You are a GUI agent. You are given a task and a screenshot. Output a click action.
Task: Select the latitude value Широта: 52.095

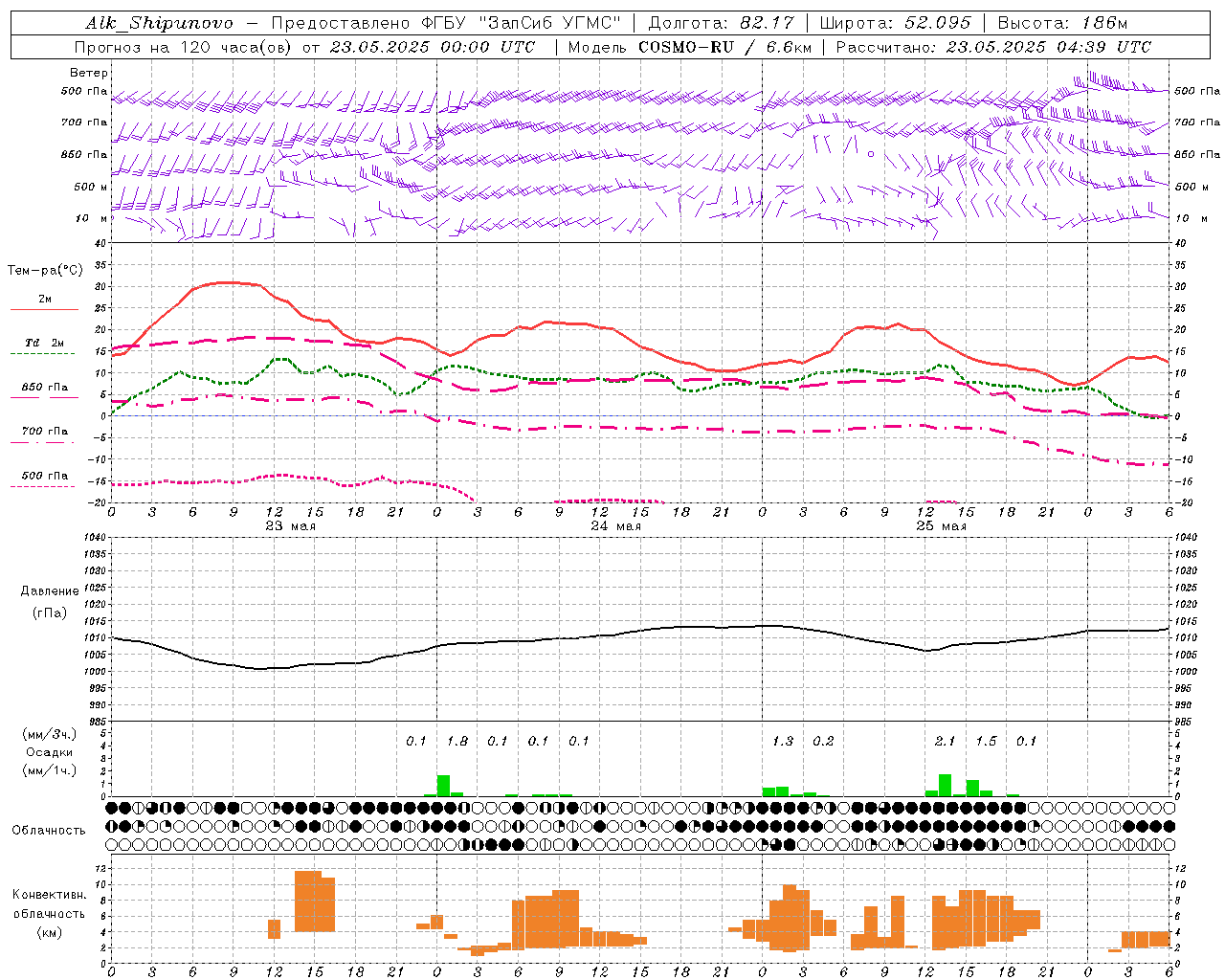pos(896,23)
